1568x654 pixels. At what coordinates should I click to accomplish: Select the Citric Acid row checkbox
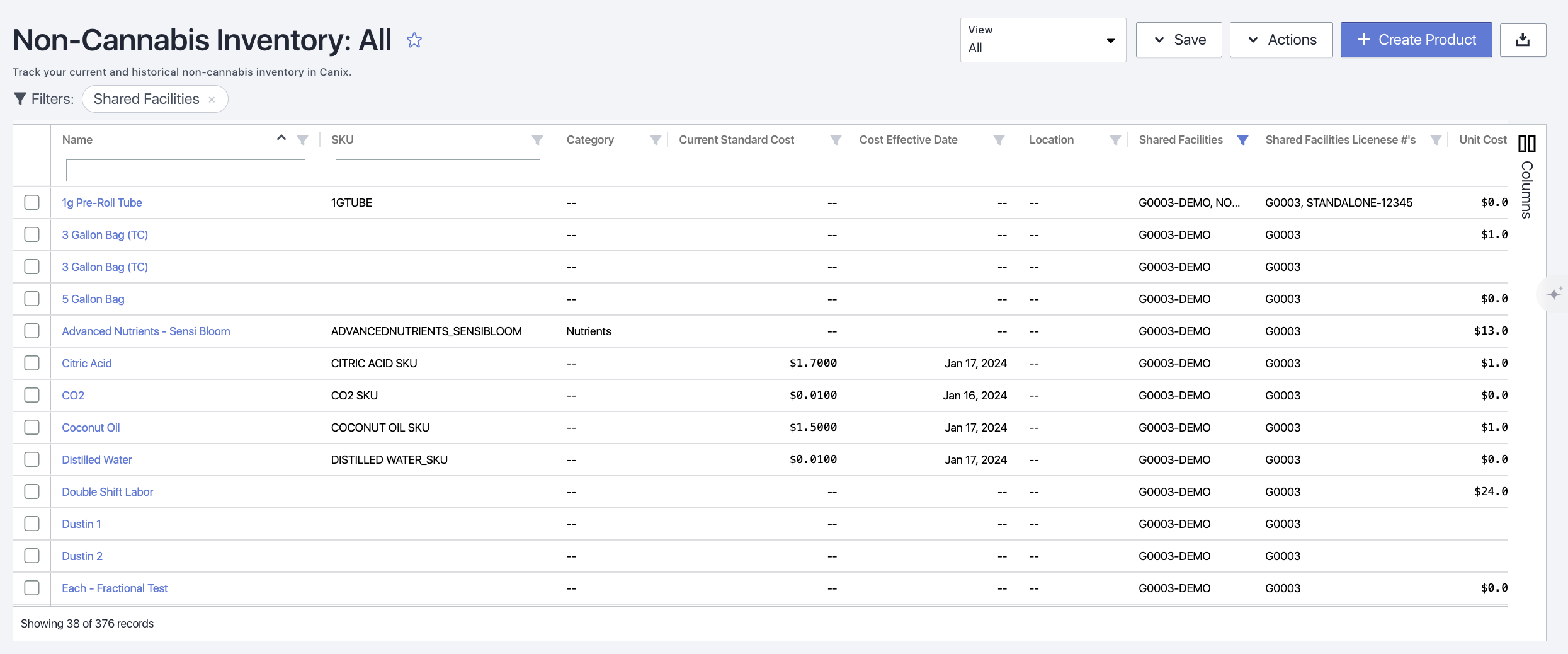(x=31, y=363)
